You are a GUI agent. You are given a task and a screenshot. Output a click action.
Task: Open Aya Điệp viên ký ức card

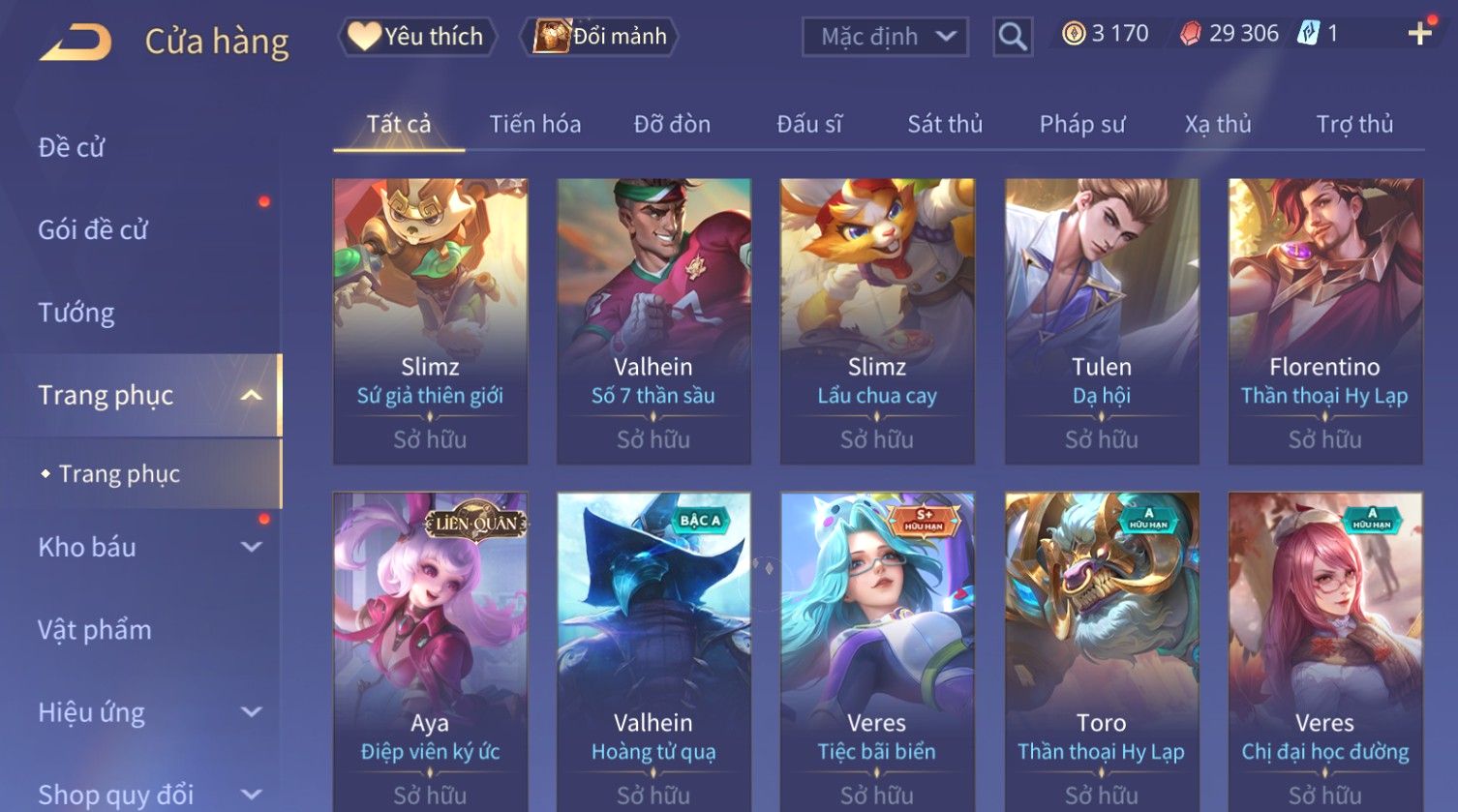430,650
